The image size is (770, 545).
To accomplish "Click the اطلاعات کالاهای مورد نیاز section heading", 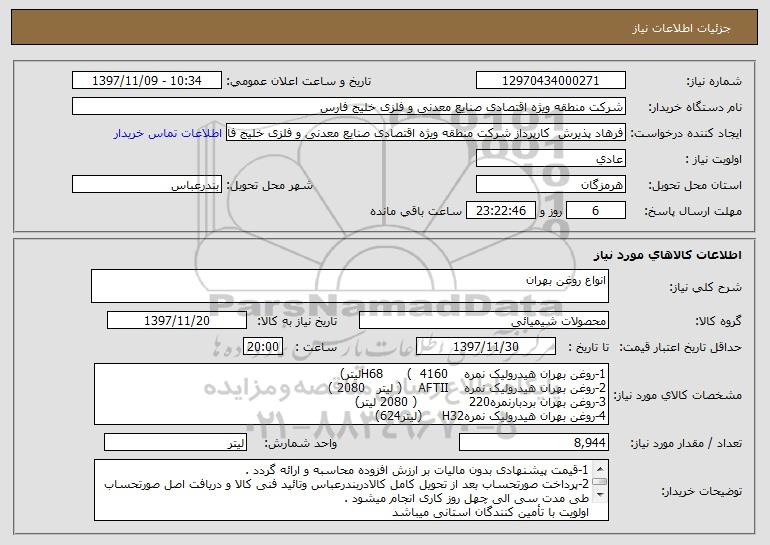I will point(667,255).
